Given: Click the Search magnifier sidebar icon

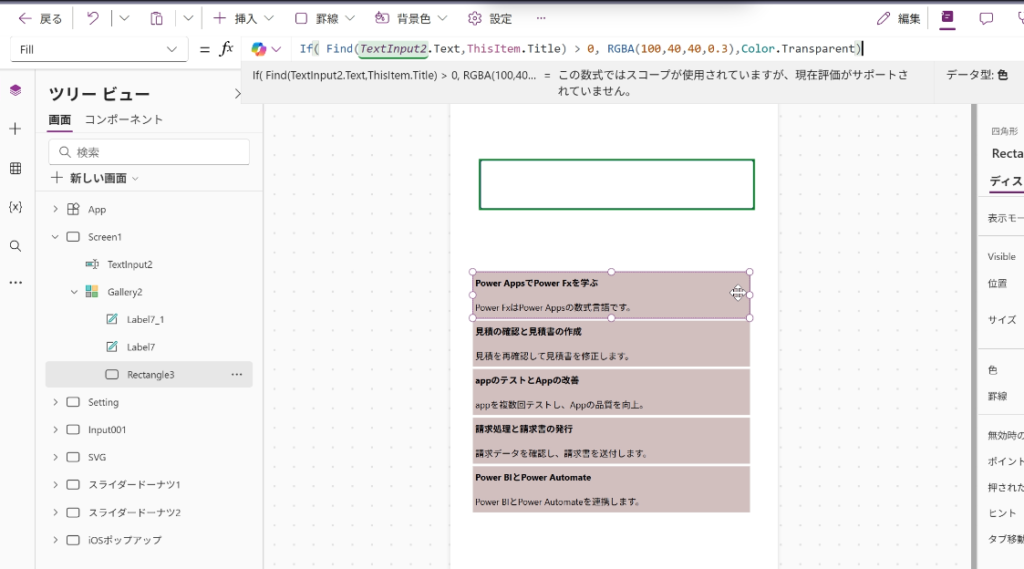Looking at the screenshot, I should pyautogui.click(x=15, y=246).
